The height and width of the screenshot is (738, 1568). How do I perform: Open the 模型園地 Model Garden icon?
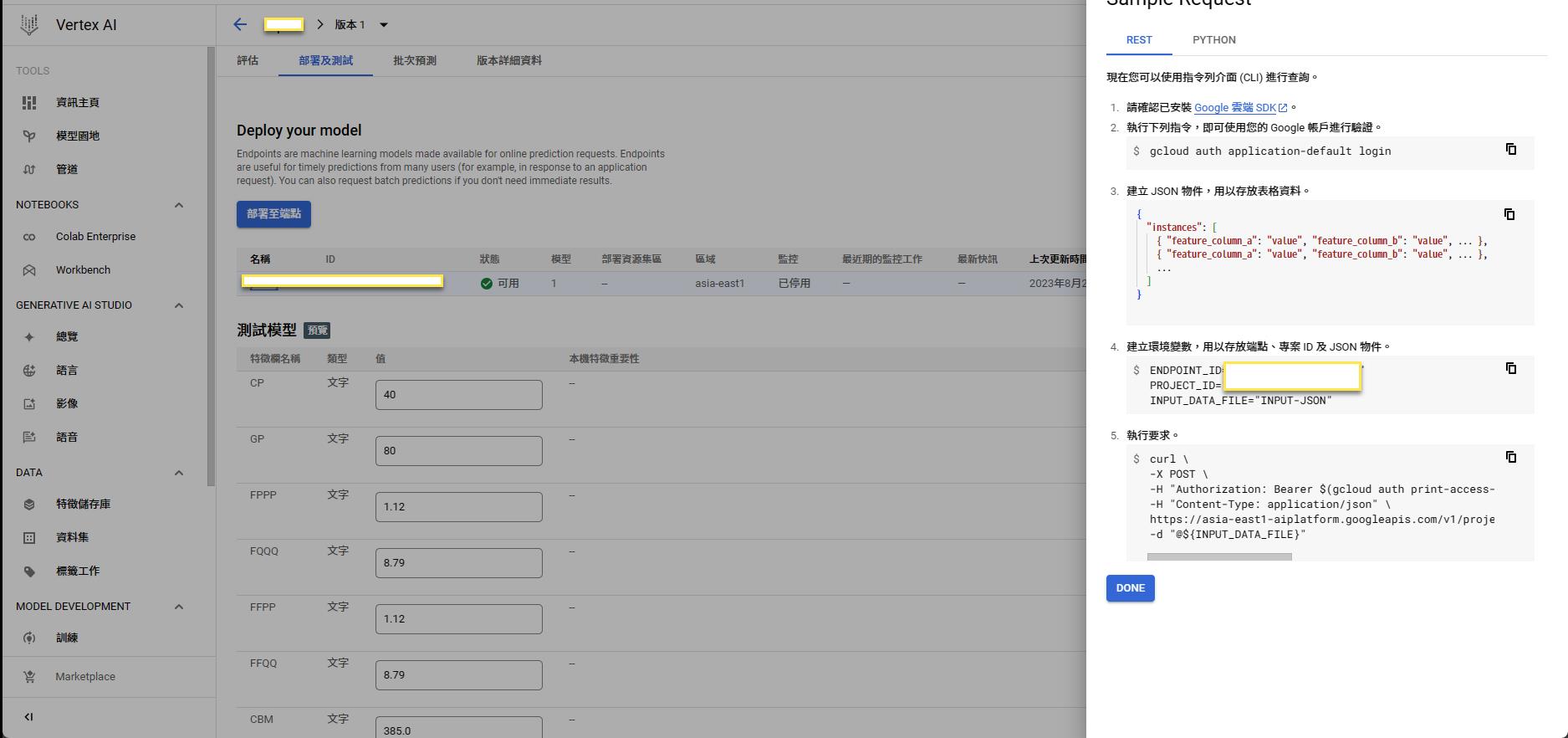coord(29,136)
